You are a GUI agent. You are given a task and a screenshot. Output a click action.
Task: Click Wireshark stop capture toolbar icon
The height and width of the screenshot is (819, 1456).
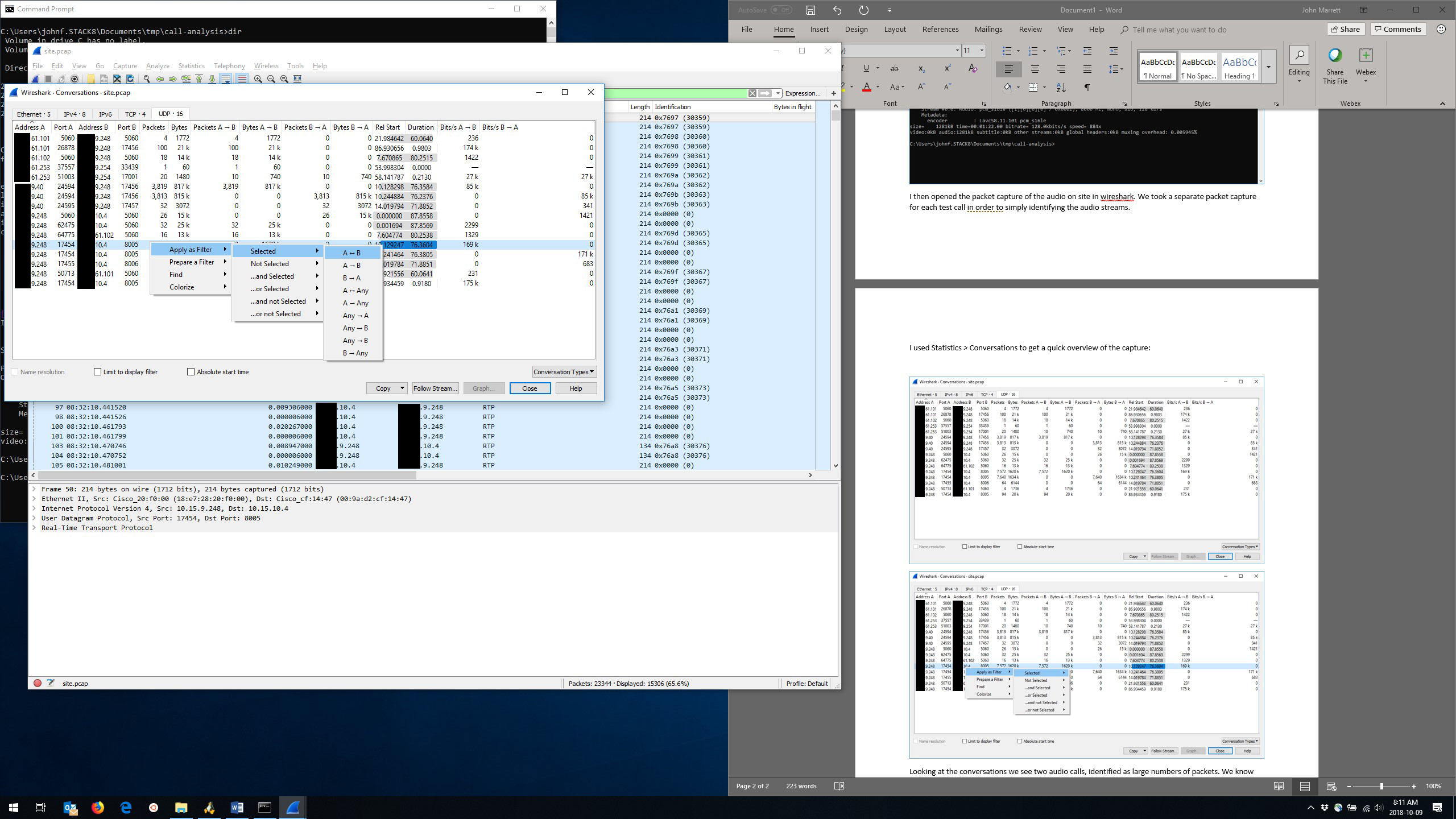[x=48, y=79]
